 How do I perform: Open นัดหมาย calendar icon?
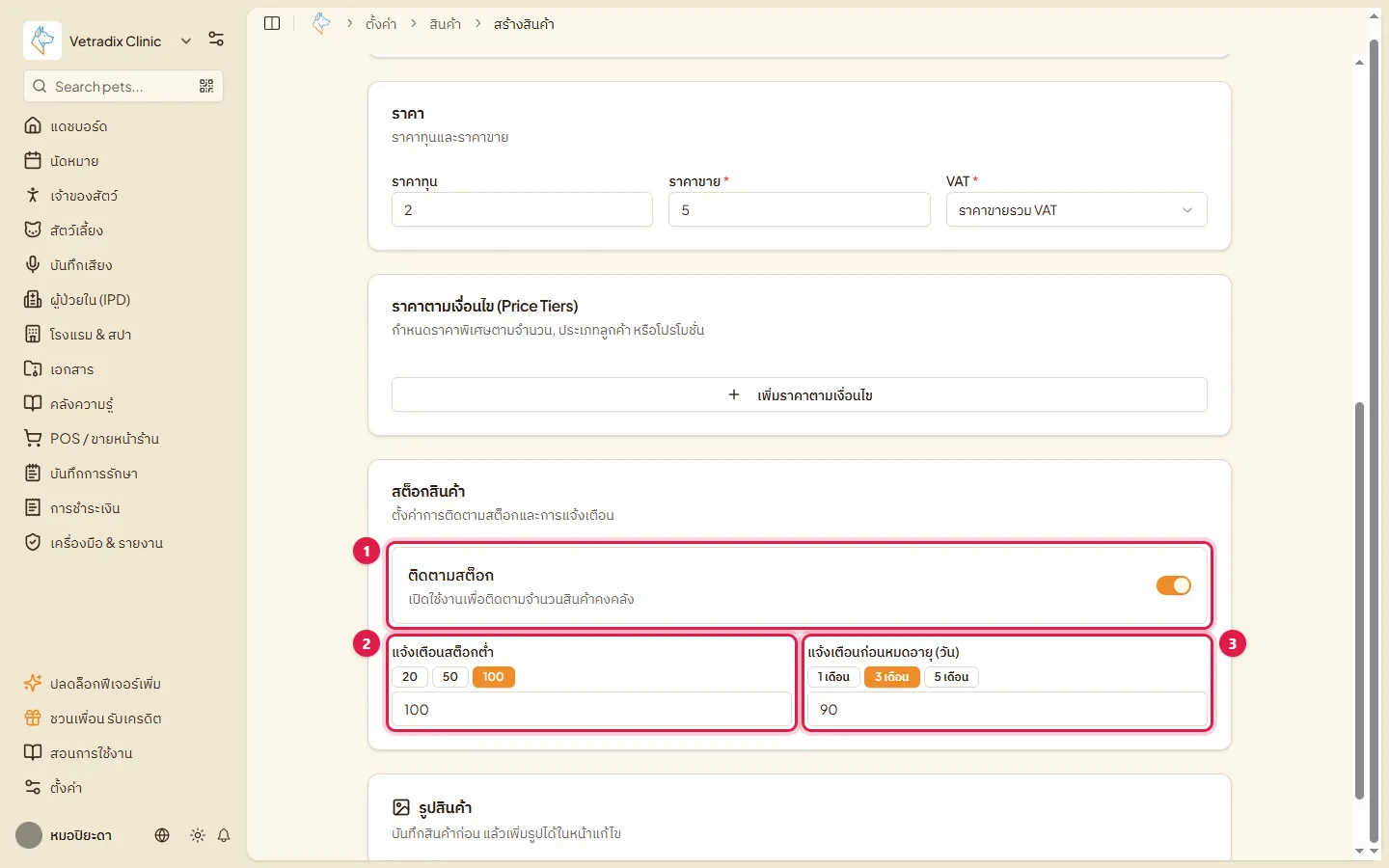point(33,160)
